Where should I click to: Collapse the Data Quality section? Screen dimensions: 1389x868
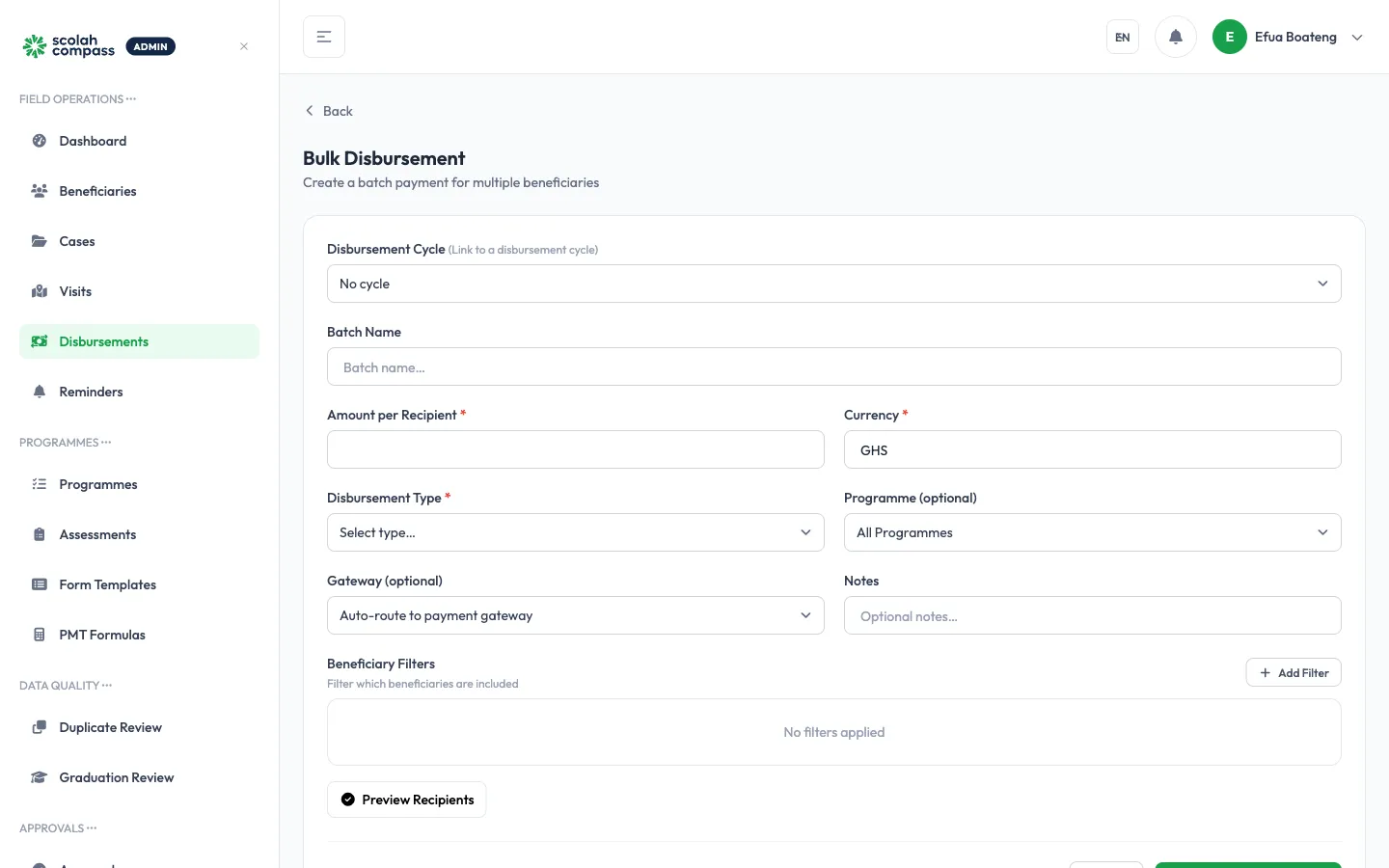[66, 686]
